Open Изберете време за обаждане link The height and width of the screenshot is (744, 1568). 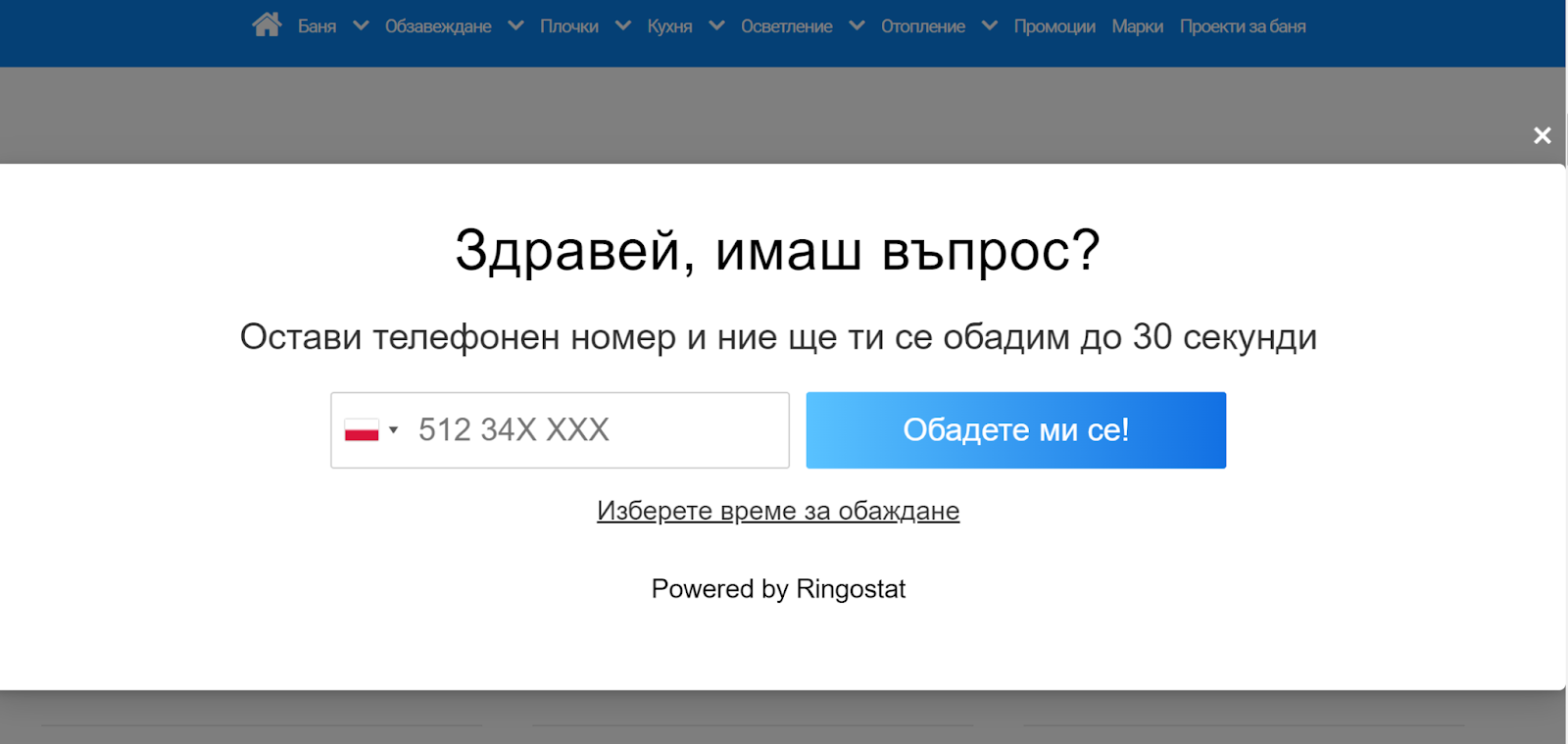pos(778,511)
